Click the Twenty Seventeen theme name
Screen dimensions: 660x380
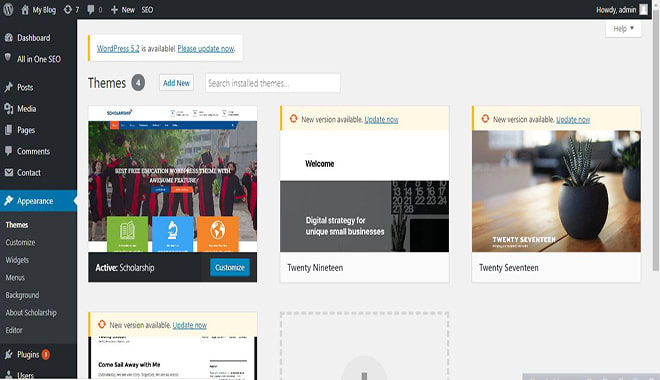pyautogui.click(x=509, y=268)
